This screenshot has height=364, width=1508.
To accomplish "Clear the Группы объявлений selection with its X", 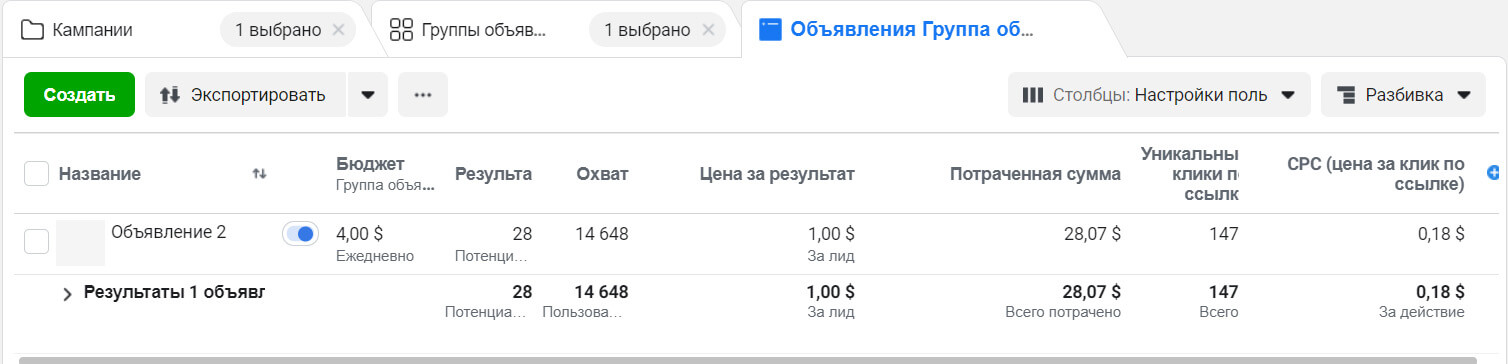I will click(708, 30).
